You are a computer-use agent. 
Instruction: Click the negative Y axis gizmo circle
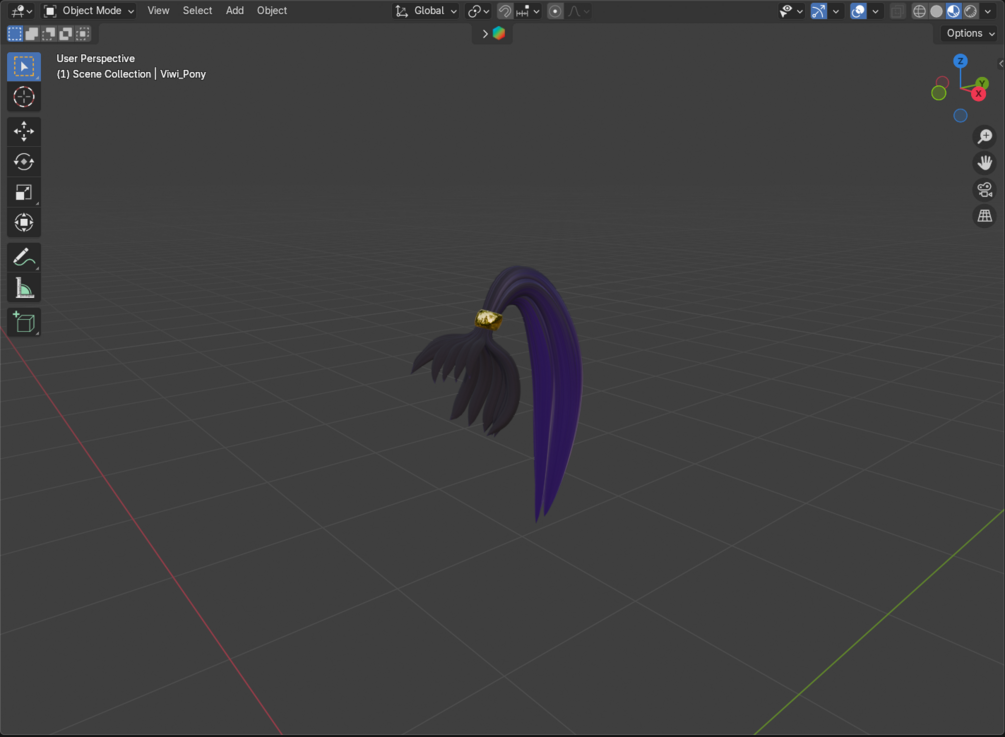point(939,93)
